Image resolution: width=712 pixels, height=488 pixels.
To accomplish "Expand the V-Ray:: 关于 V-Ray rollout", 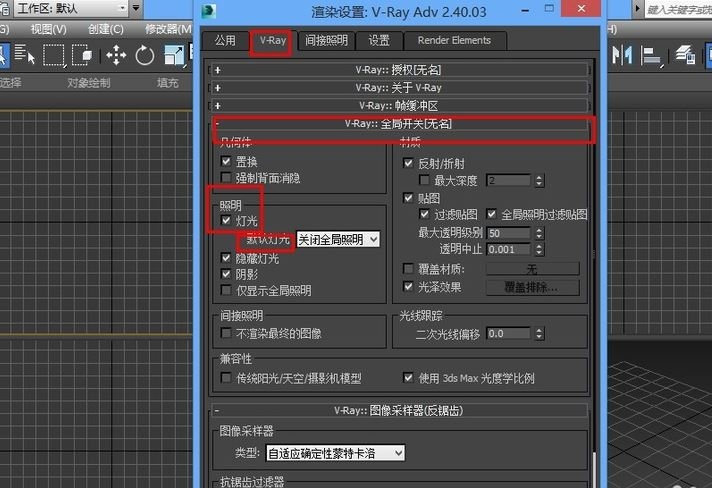I will point(399,88).
